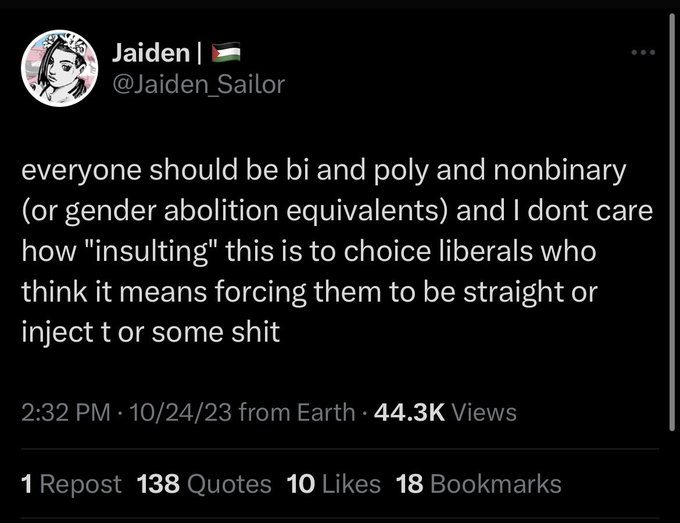
Task: Click the "Likes" label text
Action: coord(351,484)
